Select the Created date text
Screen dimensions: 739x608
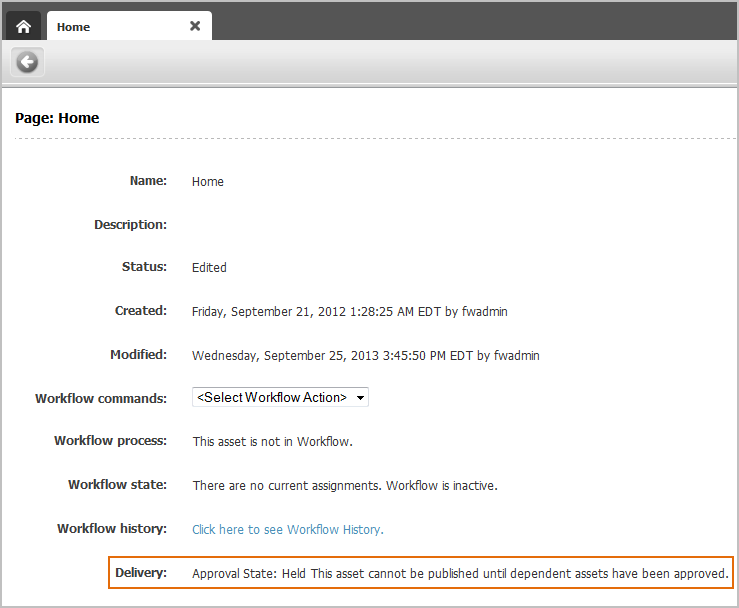[x=350, y=312]
